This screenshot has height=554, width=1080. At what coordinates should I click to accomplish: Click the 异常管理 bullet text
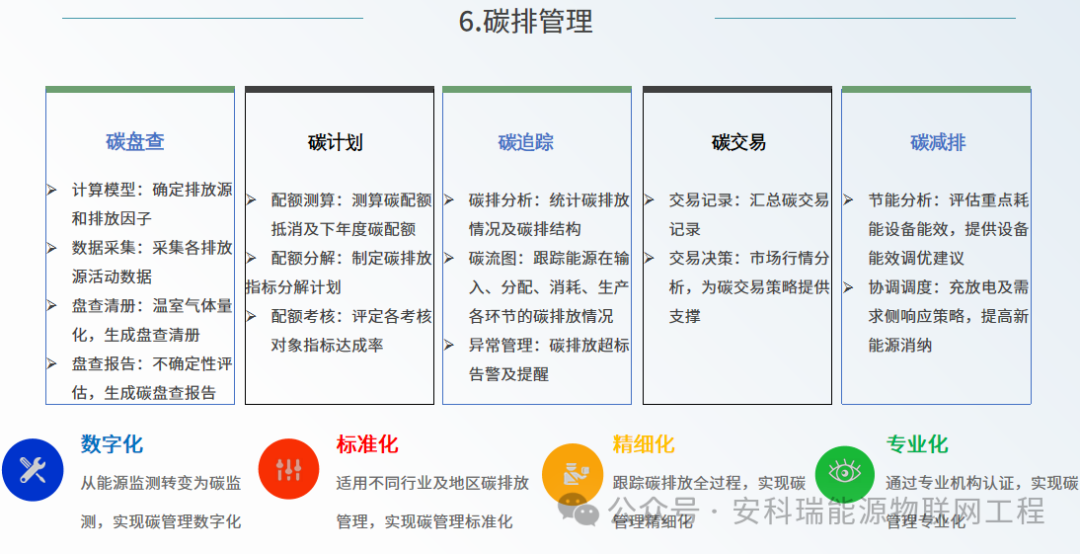[549, 360]
